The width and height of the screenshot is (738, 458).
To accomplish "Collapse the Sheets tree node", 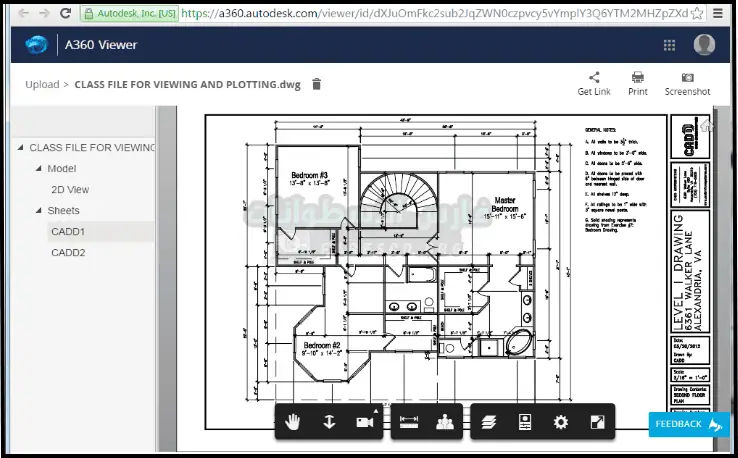I will point(39,211).
